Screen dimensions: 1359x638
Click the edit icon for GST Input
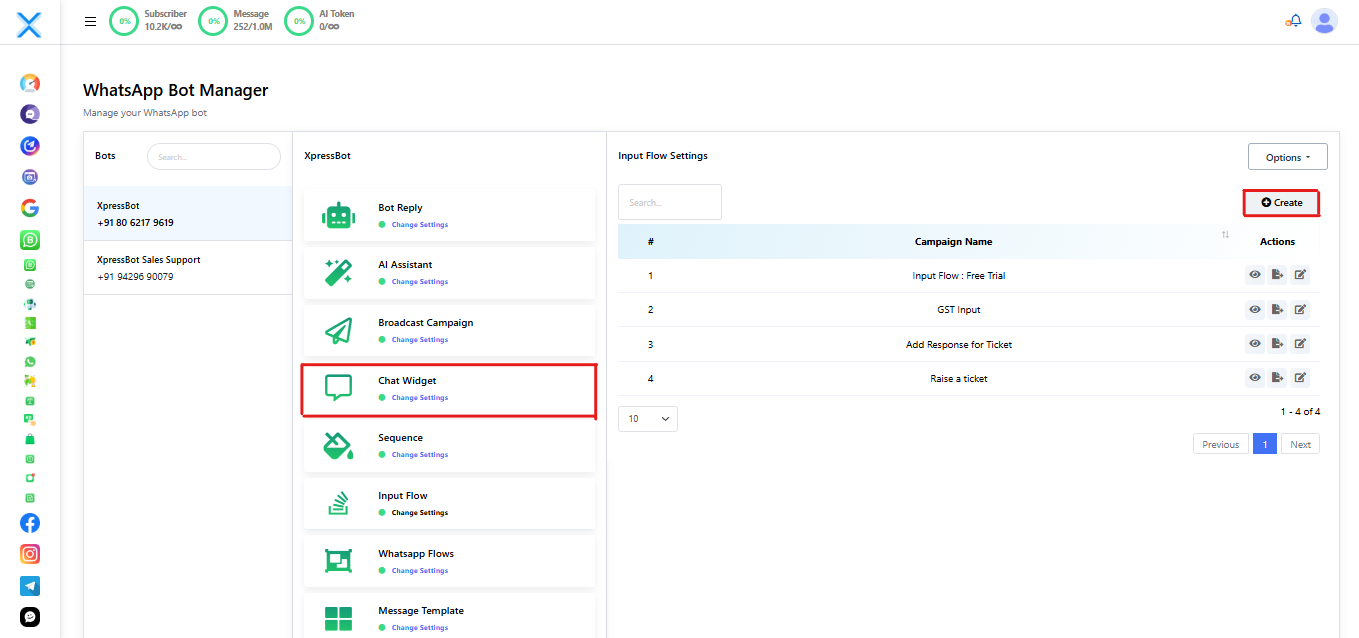1300,310
